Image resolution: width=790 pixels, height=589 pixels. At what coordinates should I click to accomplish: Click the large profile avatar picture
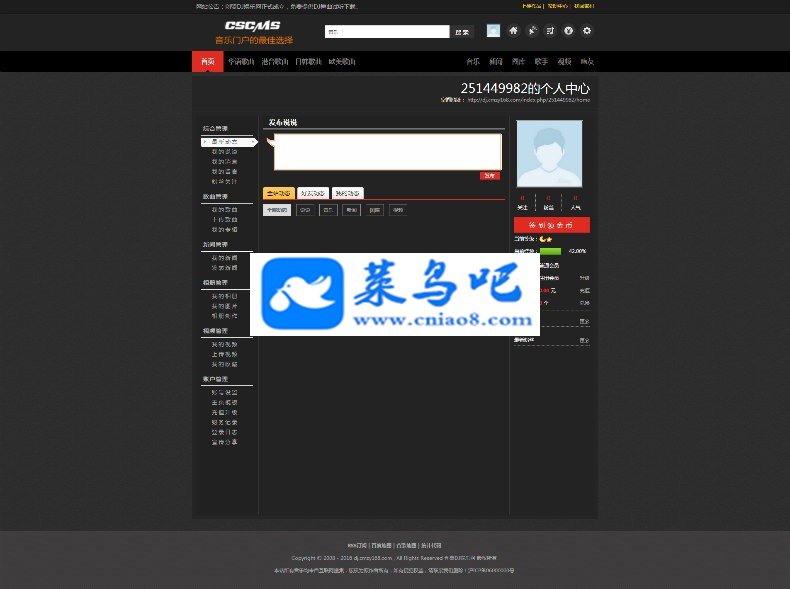click(549, 154)
